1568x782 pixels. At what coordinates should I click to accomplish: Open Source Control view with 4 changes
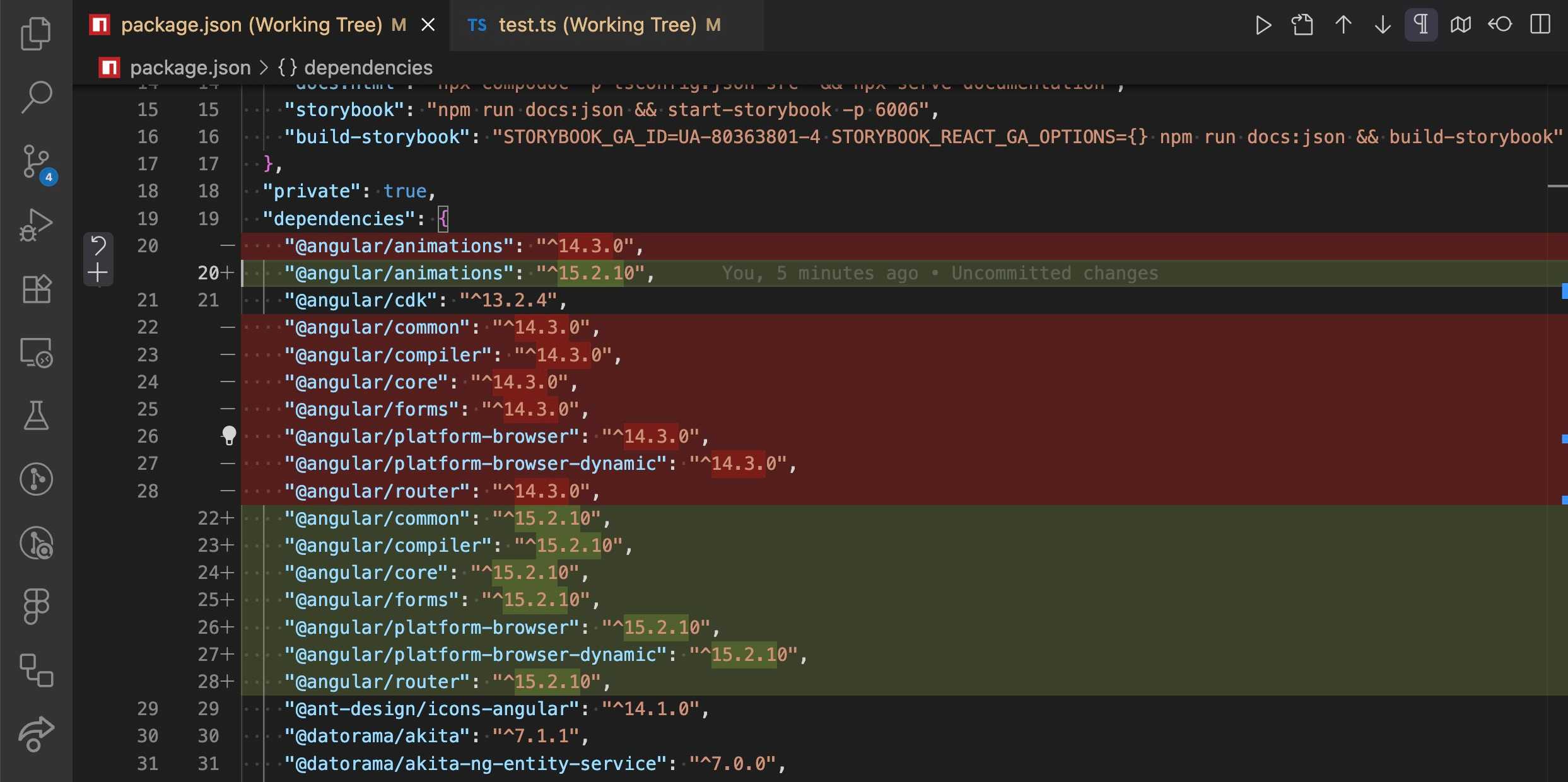pyautogui.click(x=37, y=163)
